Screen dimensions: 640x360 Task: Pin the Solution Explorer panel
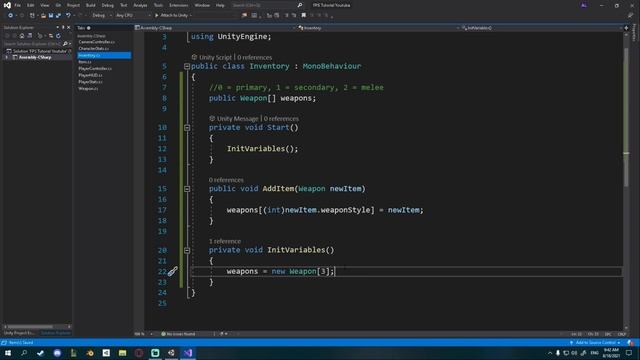pos(63,27)
